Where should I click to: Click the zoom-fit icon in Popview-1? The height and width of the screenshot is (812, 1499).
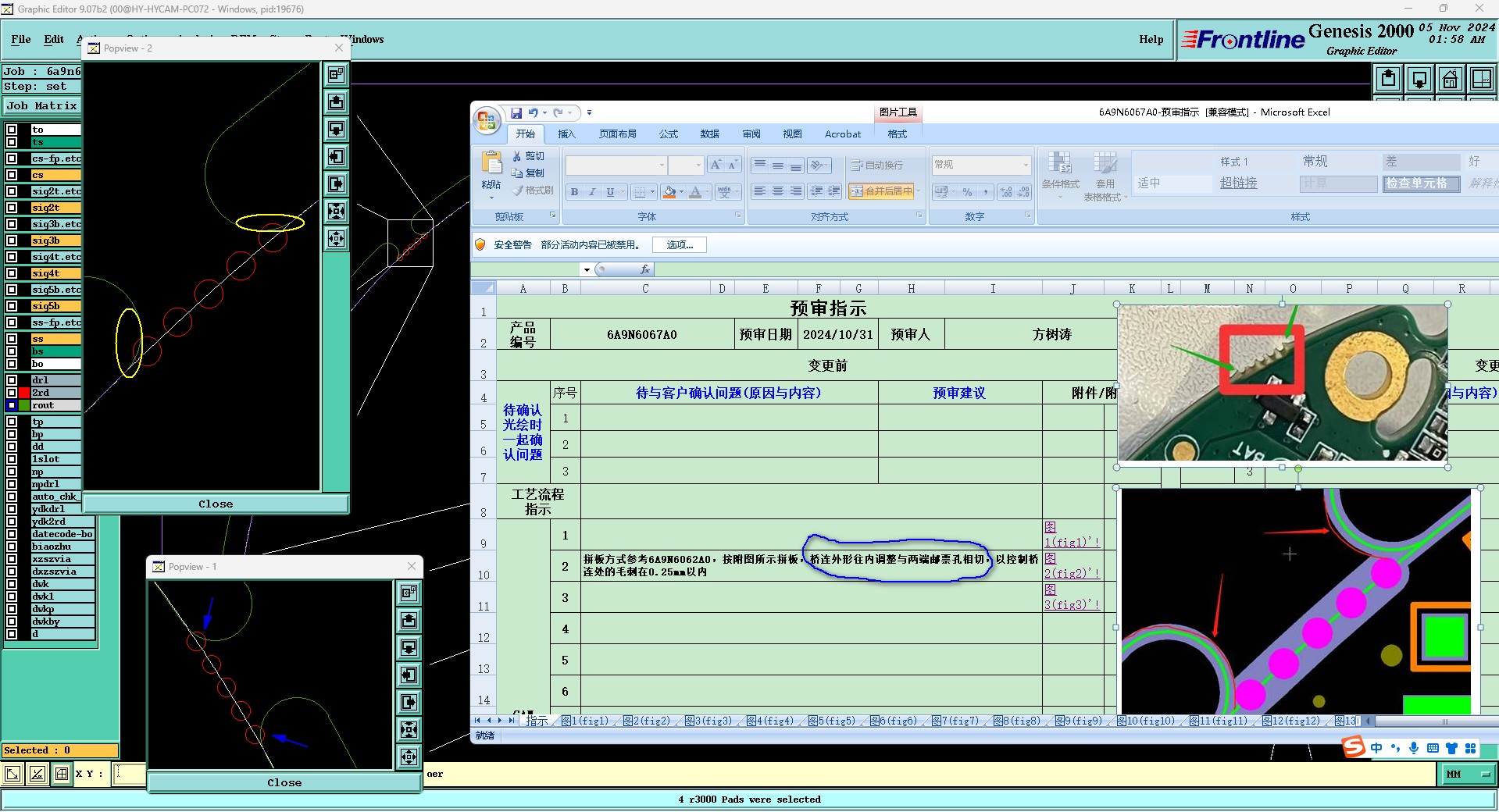point(409,729)
